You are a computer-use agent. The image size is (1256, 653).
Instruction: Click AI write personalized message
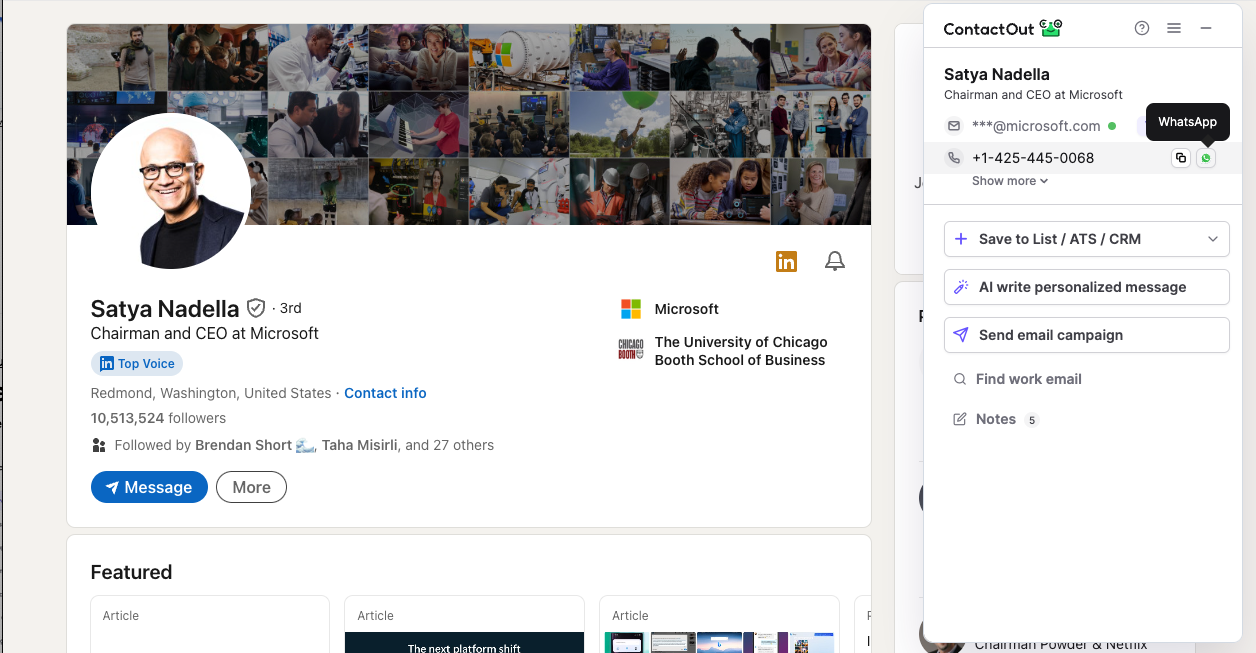pyautogui.click(x=1086, y=287)
